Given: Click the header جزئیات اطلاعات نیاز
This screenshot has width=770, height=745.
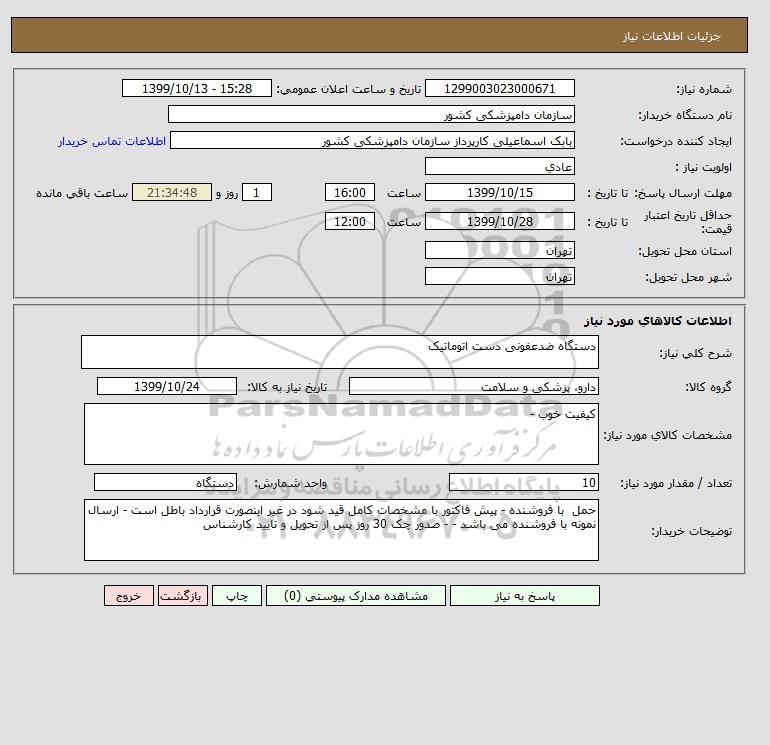Looking at the screenshot, I should click(671, 36).
